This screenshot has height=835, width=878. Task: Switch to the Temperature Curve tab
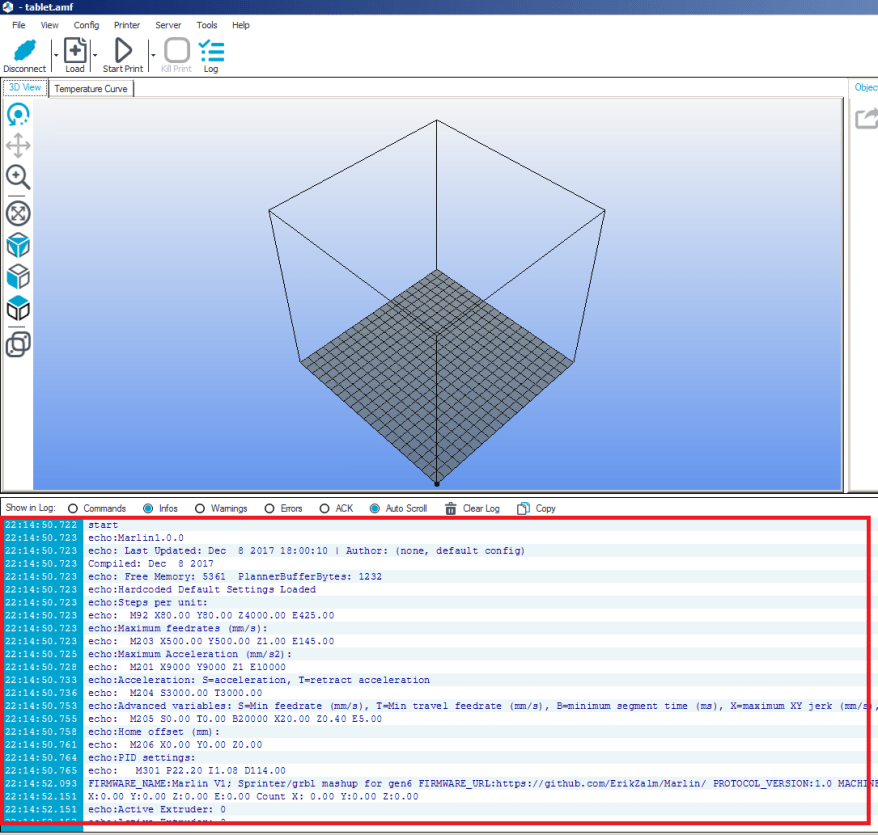pyautogui.click(x=91, y=88)
